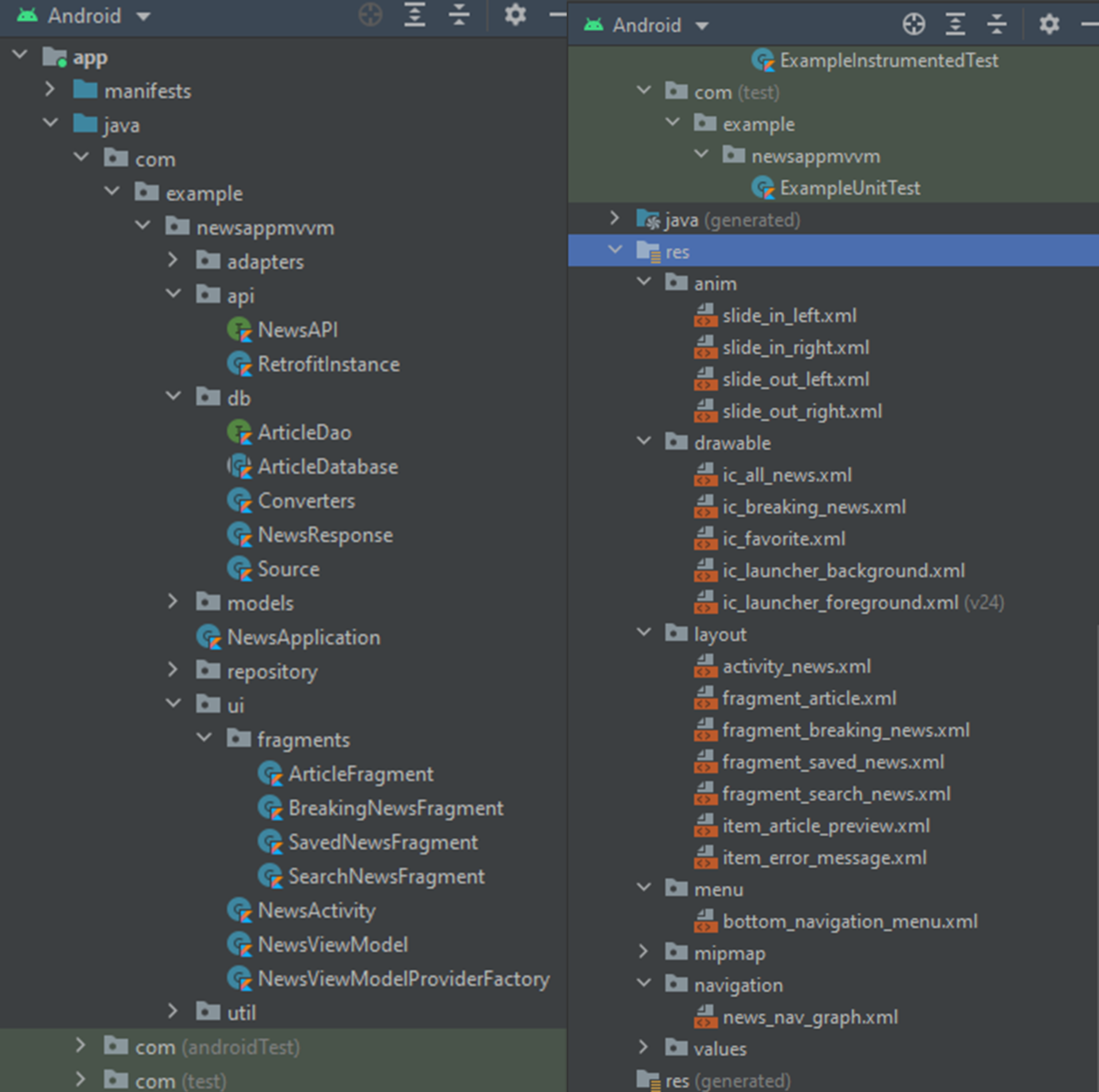Click the RetrofitInstance Kotlin class icon
The height and width of the screenshot is (1092, 1099).
tap(240, 364)
